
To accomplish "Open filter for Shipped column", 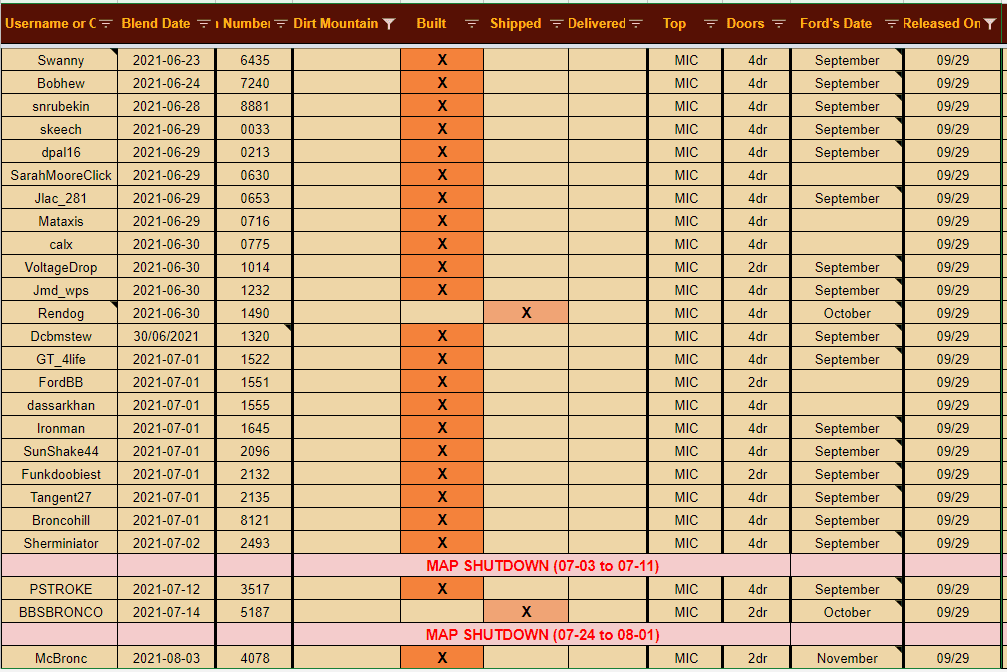I will 556,24.
